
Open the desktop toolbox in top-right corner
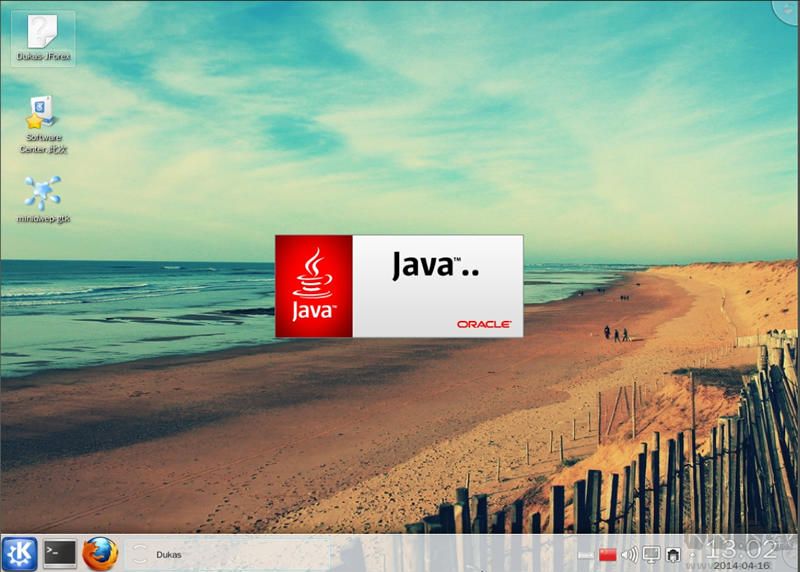coord(790,8)
